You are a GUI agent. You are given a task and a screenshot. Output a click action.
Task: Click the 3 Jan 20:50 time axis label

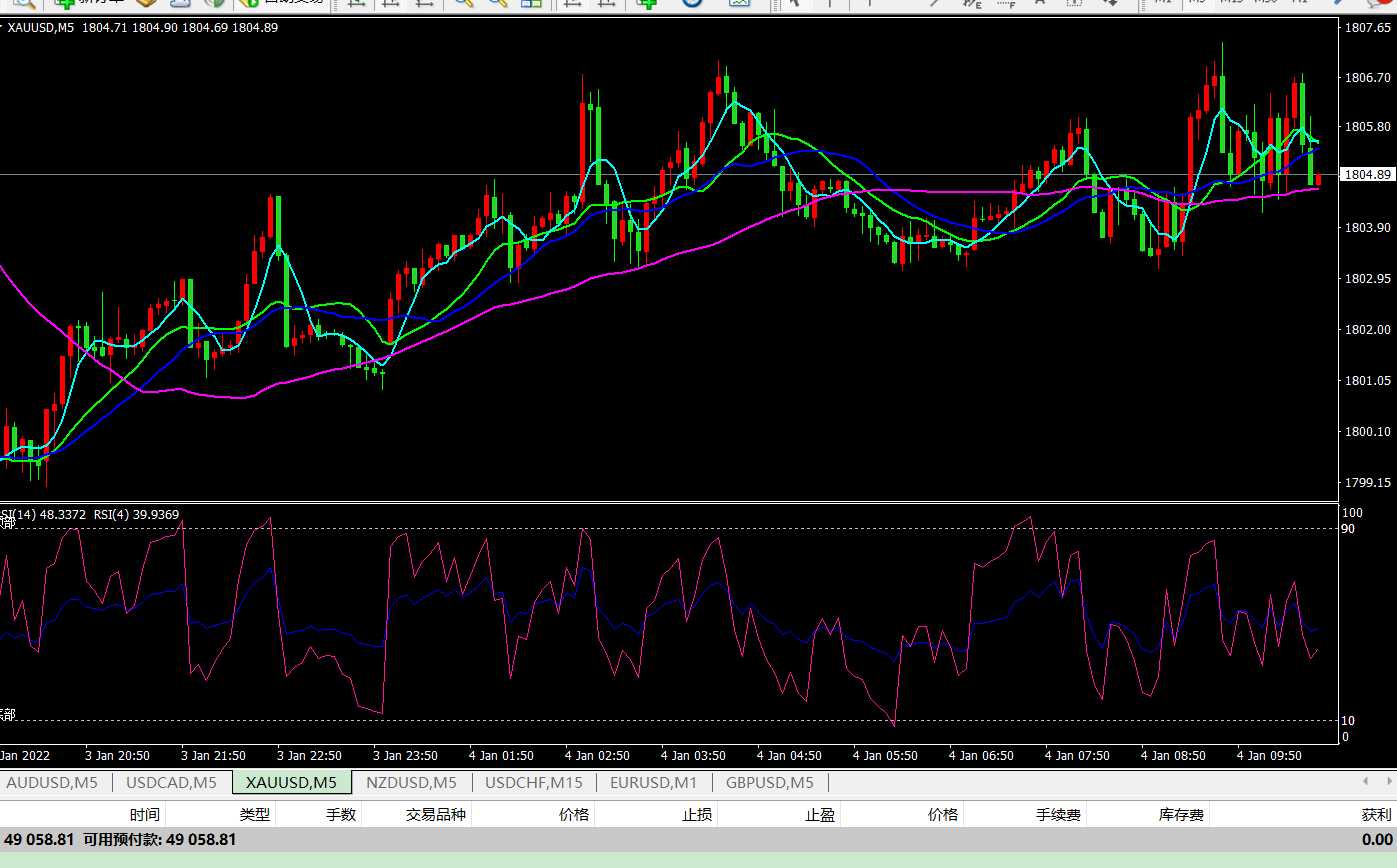[117, 756]
